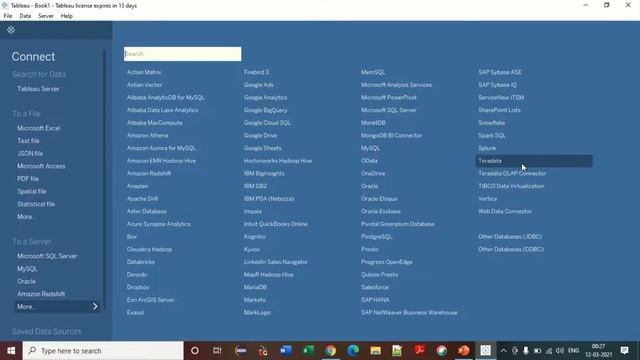Select Firebird 3 connector

point(256,72)
